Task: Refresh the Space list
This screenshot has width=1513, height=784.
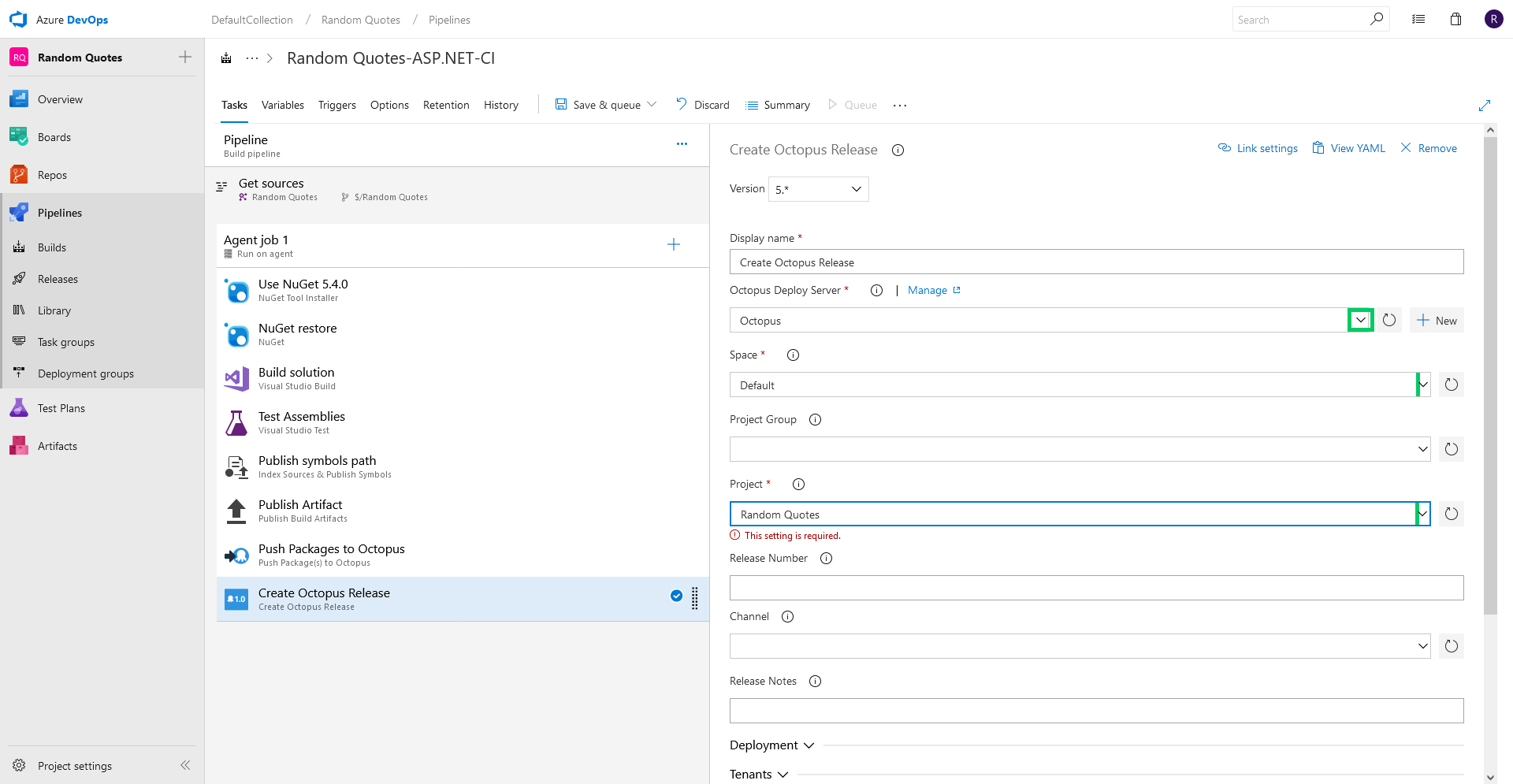Action: (1452, 385)
